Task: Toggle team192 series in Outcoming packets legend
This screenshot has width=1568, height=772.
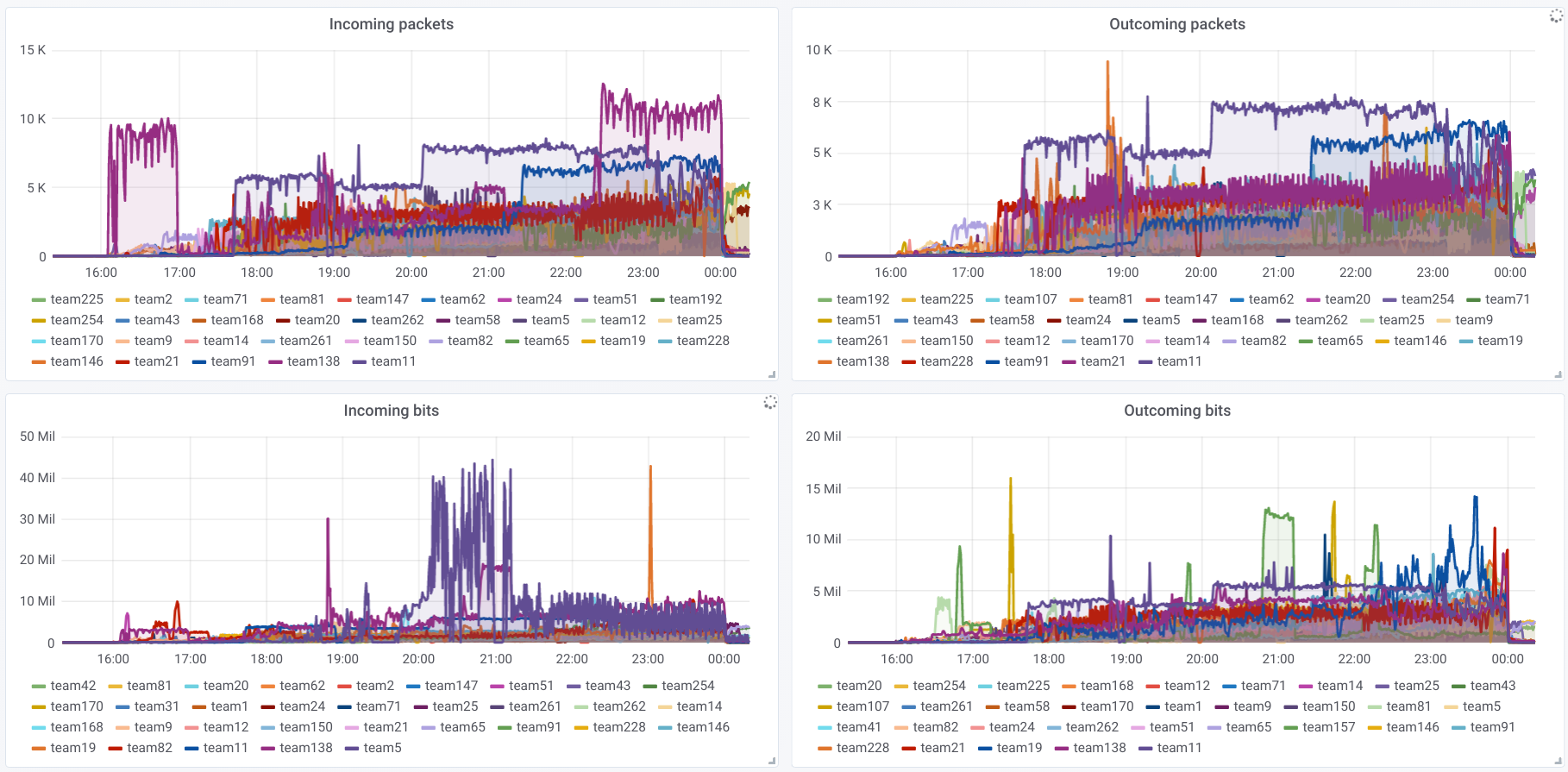Action: (x=862, y=299)
